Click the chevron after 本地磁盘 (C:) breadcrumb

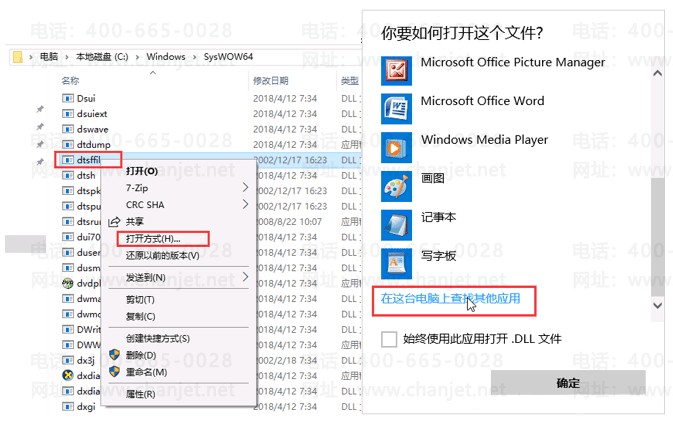pos(137,57)
